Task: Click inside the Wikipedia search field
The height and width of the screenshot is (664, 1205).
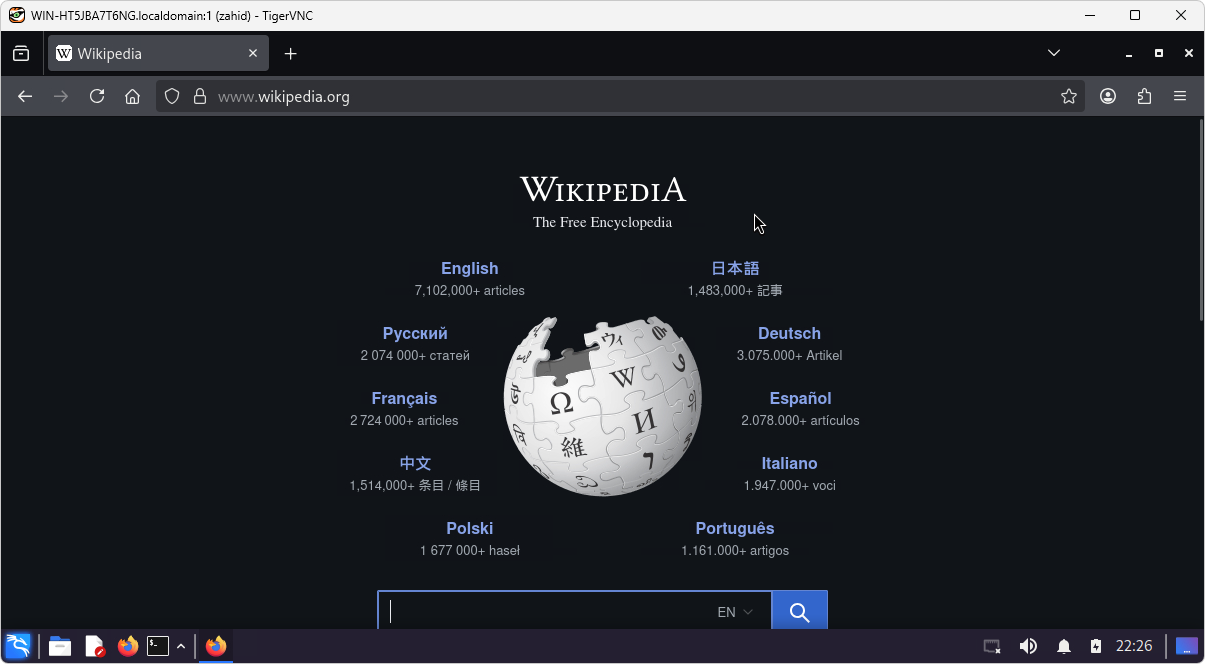Action: click(x=550, y=610)
